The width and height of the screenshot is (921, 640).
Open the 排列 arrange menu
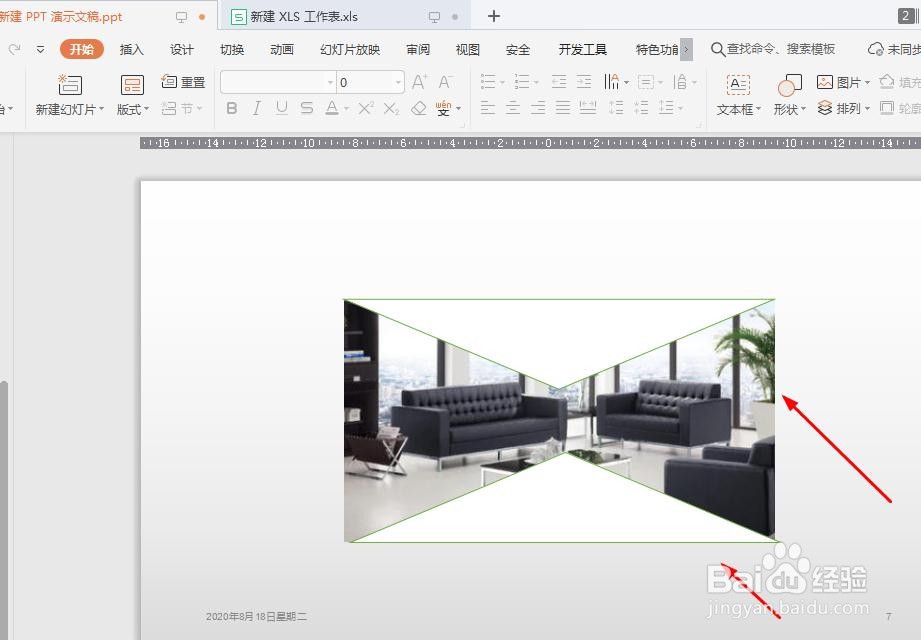tap(843, 109)
